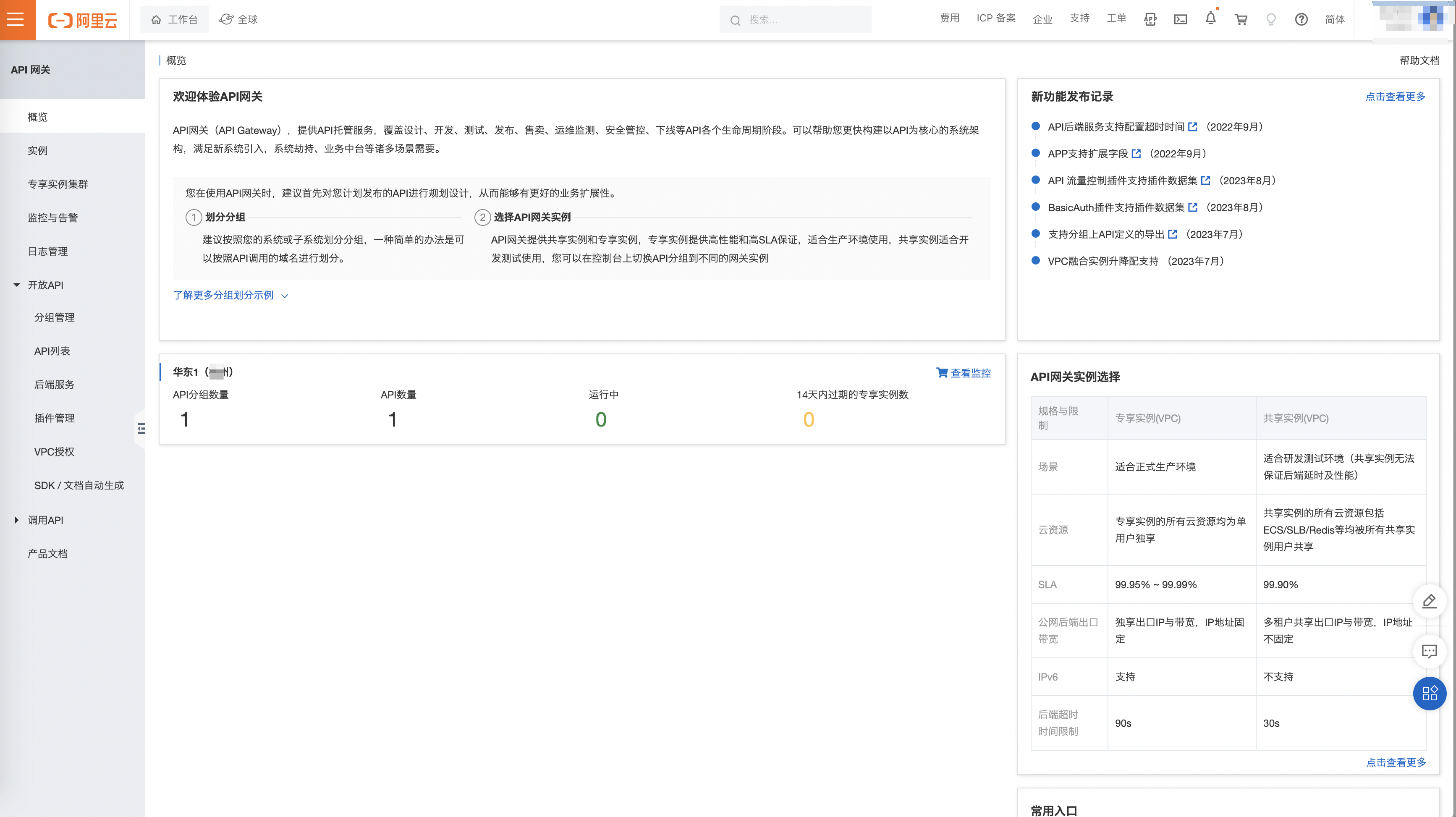
Task: Click the Alibaba Cloud logo
Action: pos(83,20)
